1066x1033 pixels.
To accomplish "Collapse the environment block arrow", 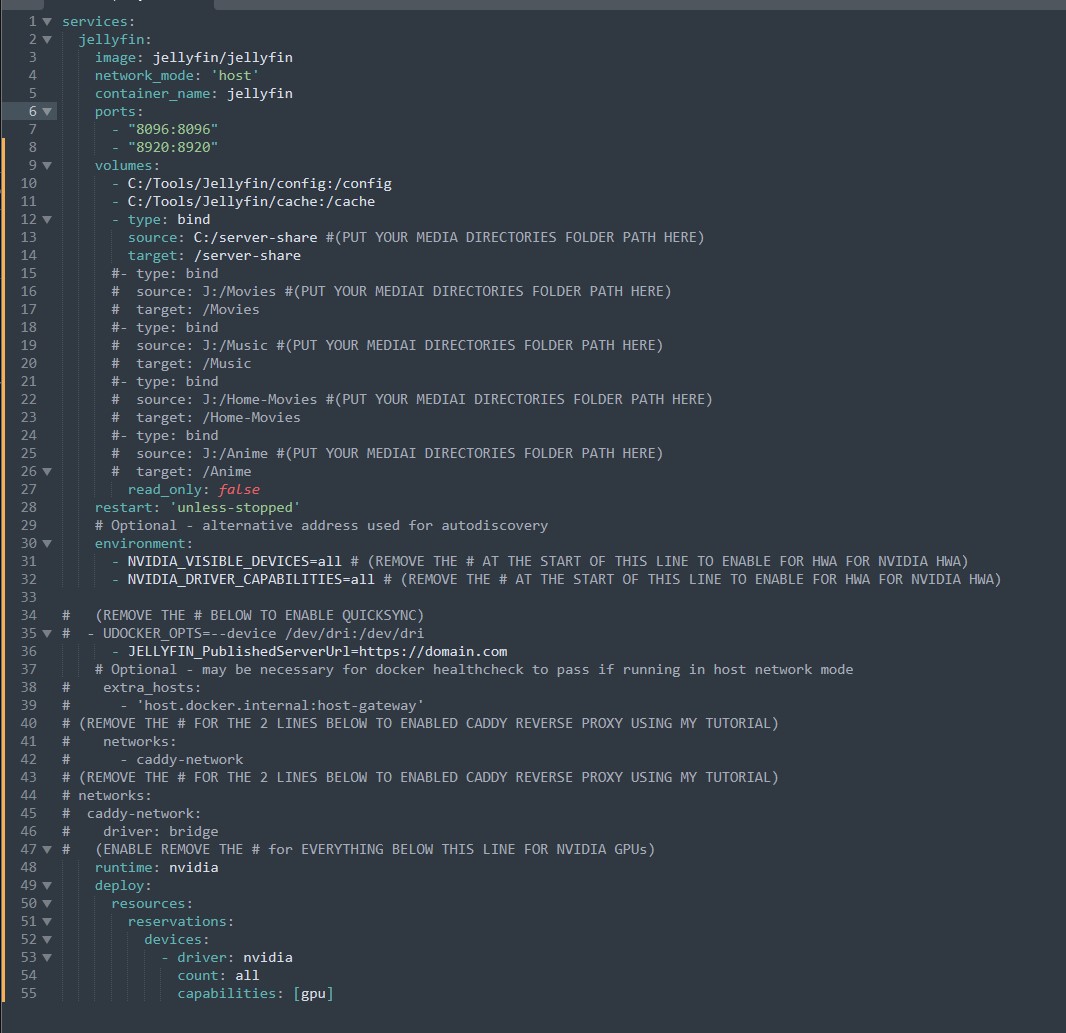I will click(x=47, y=543).
